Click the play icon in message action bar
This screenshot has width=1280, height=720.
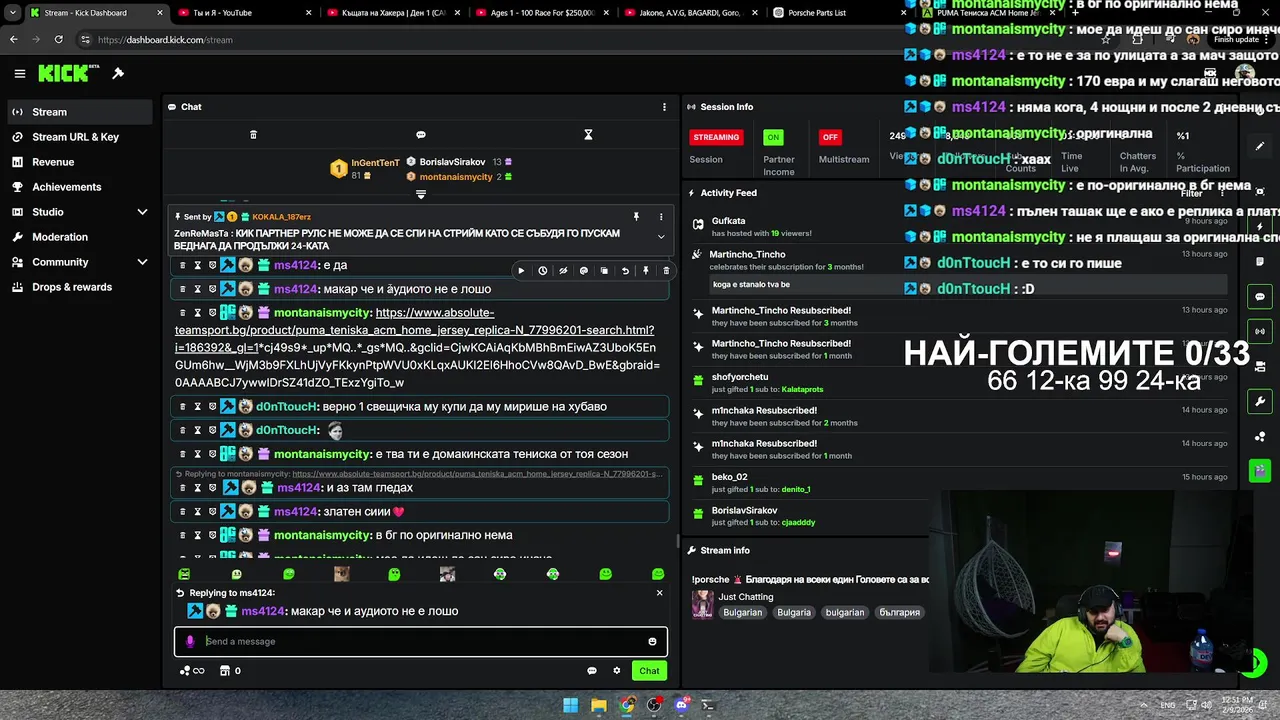point(521,270)
